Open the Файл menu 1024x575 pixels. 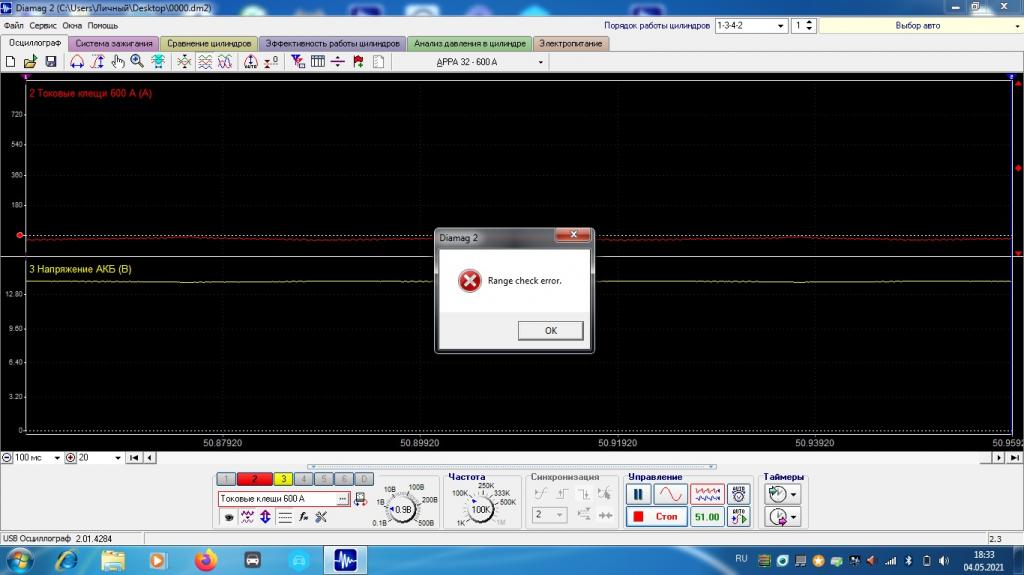point(14,25)
